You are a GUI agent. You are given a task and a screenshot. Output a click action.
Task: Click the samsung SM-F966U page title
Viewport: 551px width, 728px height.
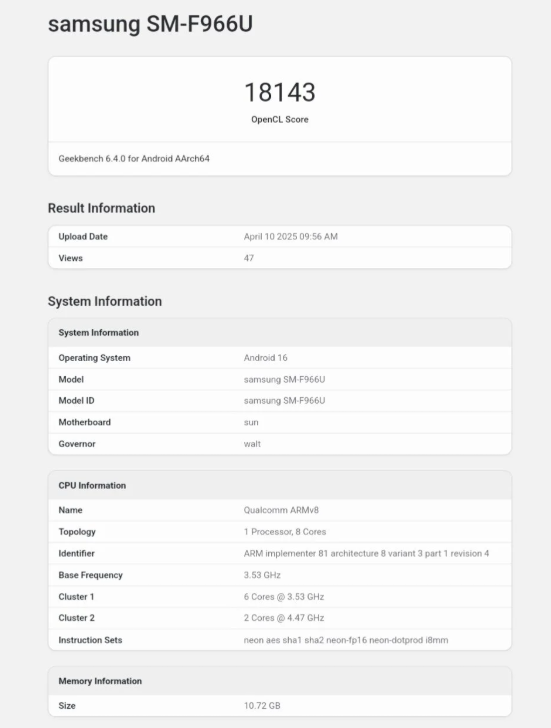click(150, 24)
